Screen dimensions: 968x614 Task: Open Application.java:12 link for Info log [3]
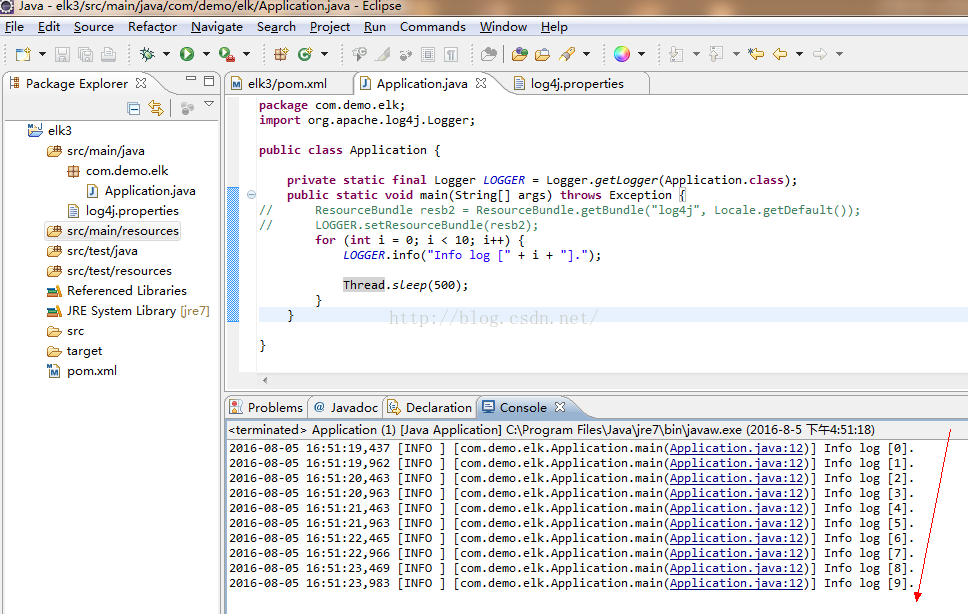(x=736, y=494)
